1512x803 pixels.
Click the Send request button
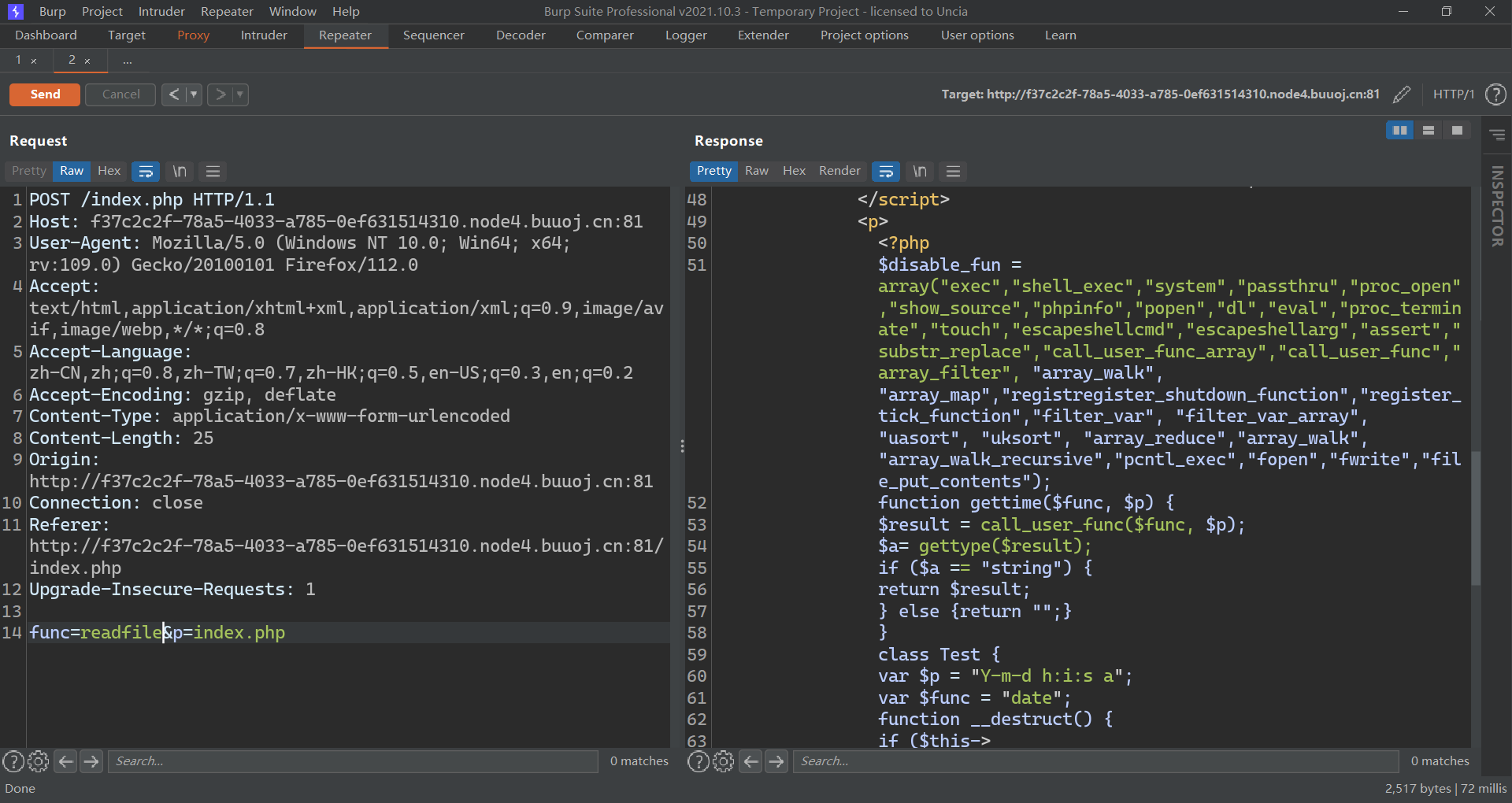(x=45, y=94)
